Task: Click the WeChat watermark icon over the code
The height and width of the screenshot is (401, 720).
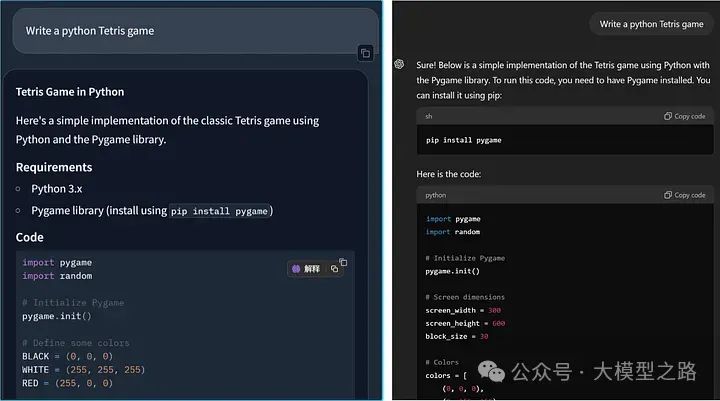Action: [x=498, y=372]
